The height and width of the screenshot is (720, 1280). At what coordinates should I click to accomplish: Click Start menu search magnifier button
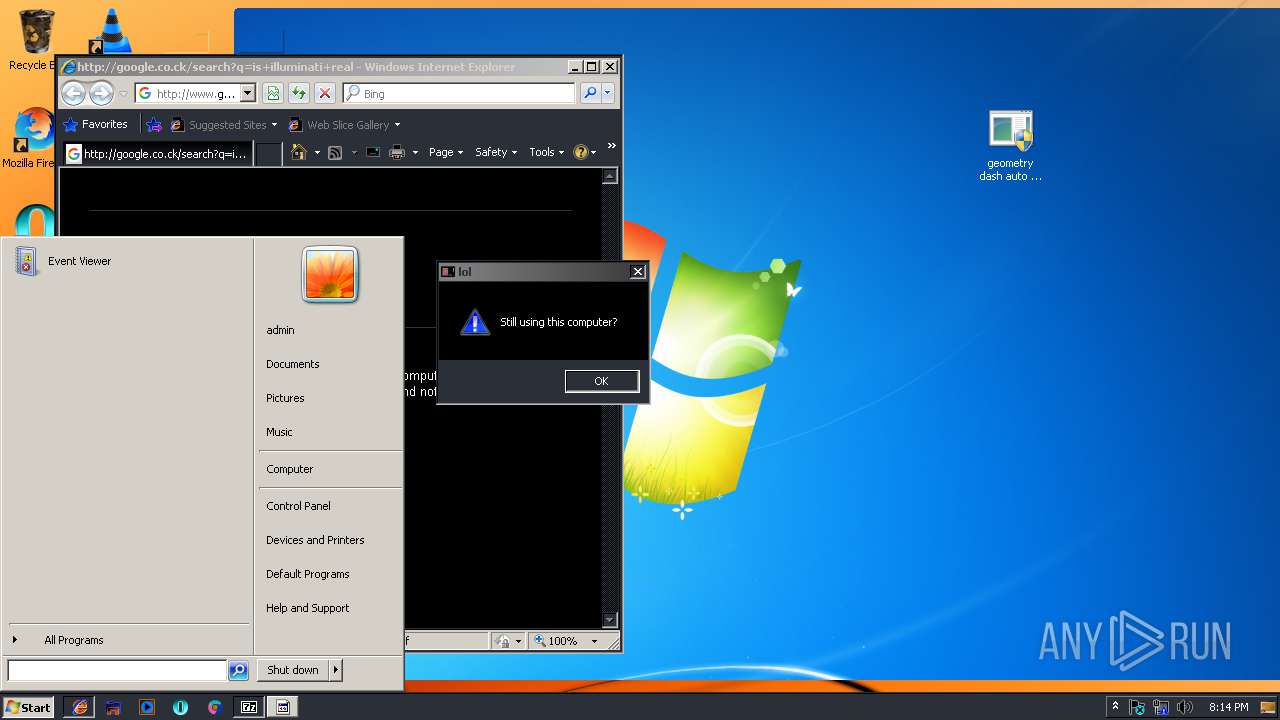coord(238,670)
